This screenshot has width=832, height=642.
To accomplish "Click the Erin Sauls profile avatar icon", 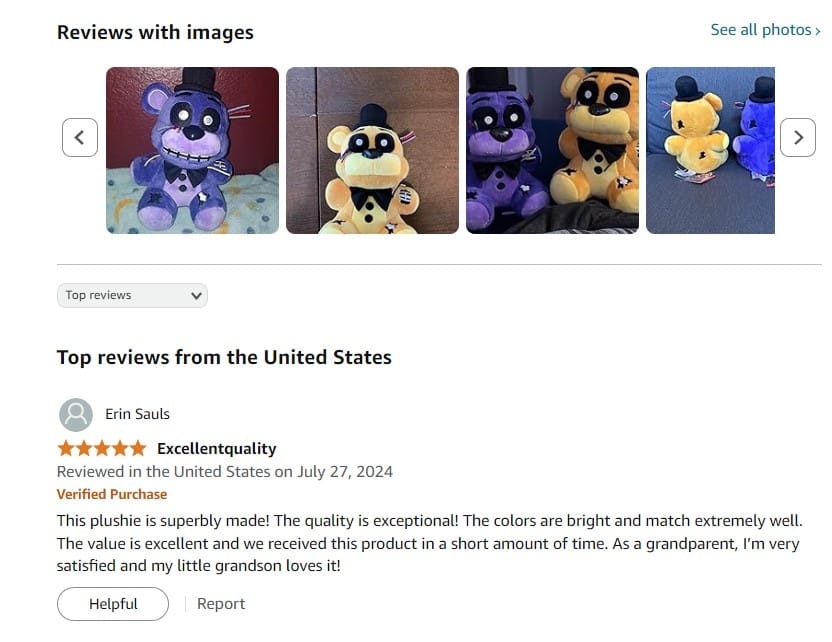I will point(76,414).
